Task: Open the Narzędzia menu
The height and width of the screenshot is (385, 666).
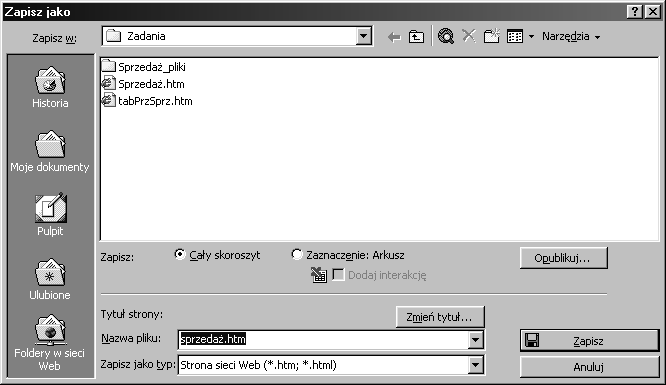Action: click(571, 37)
